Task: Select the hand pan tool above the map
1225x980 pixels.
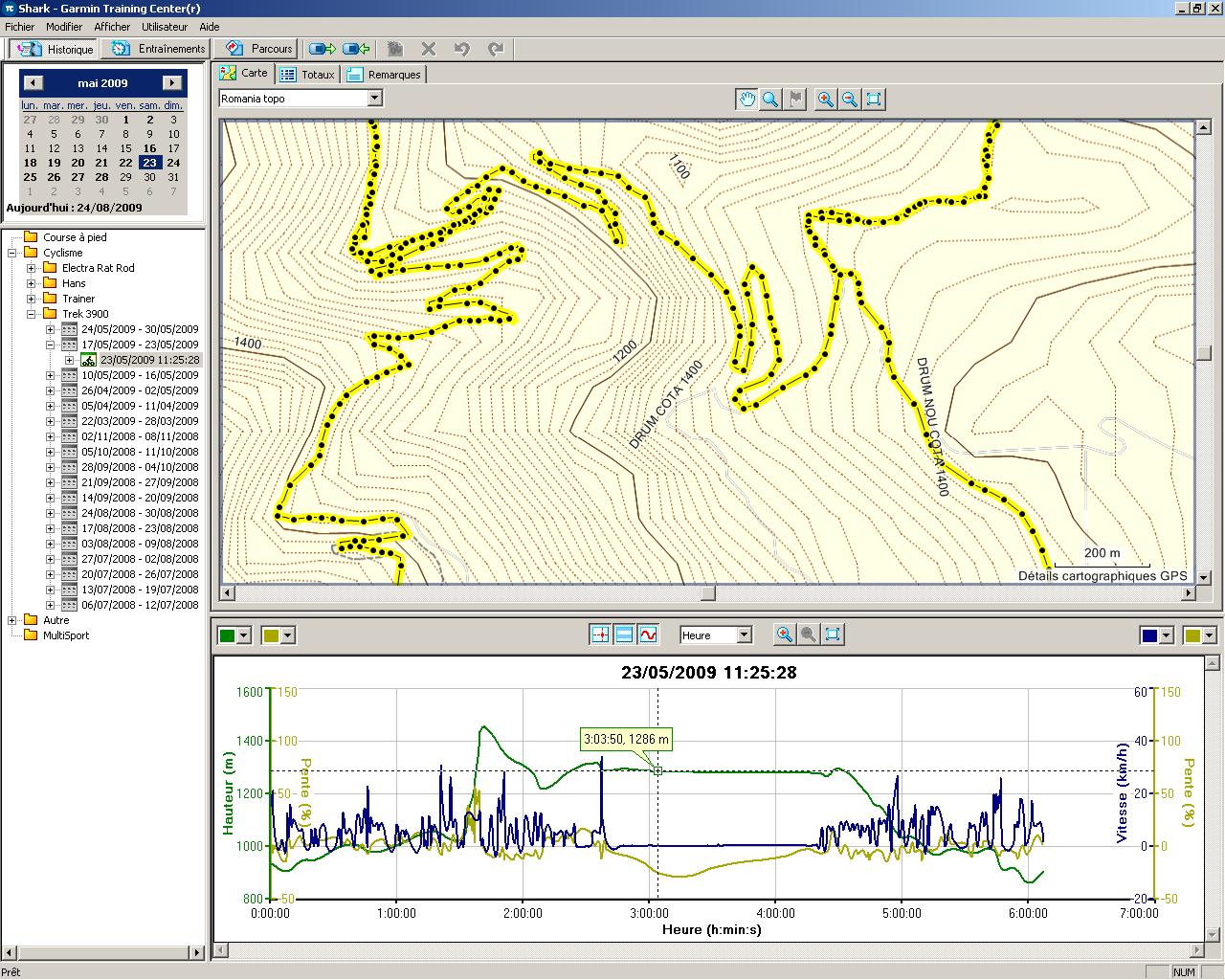Action: click(746, 99)
